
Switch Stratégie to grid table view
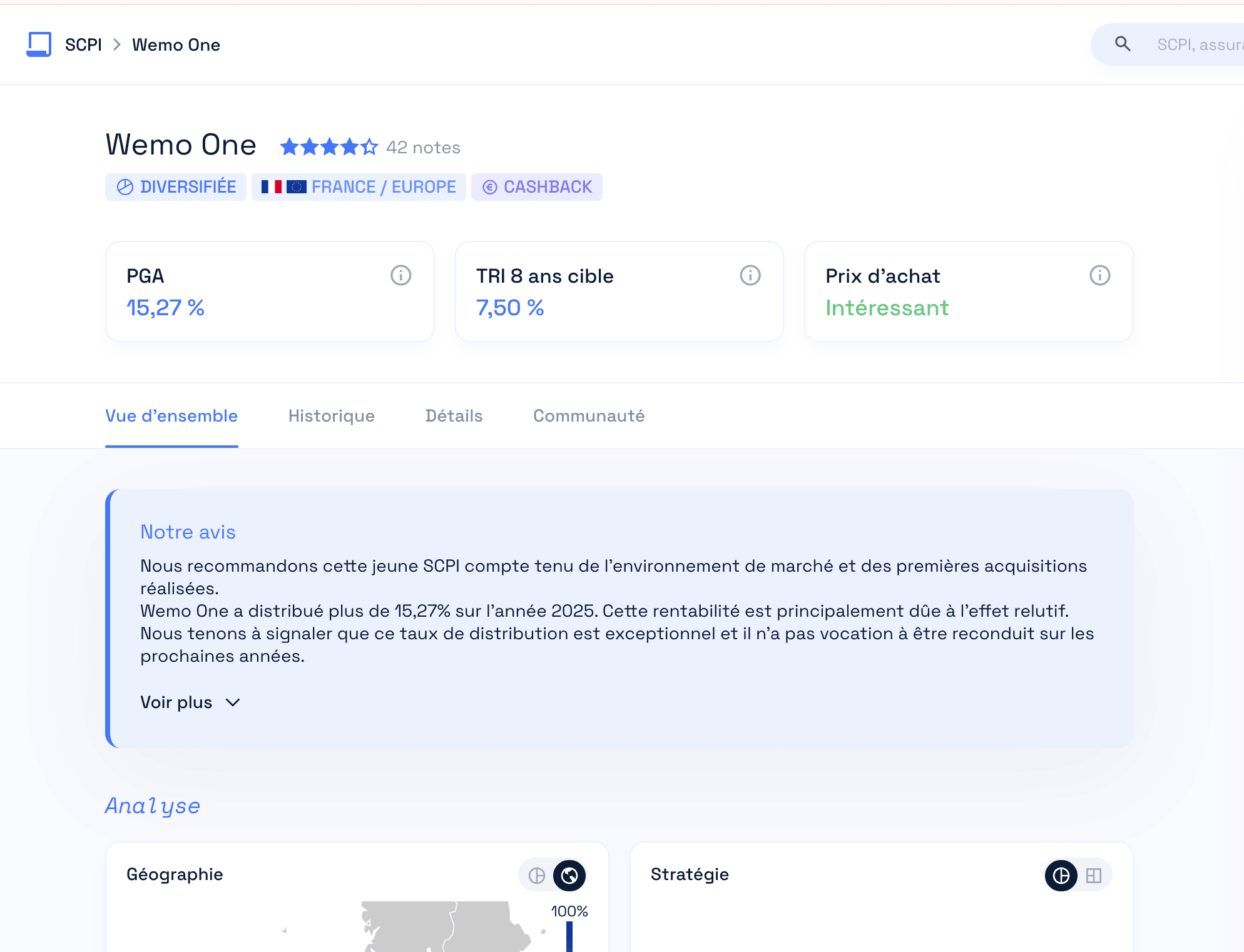tap(1094, 876)
